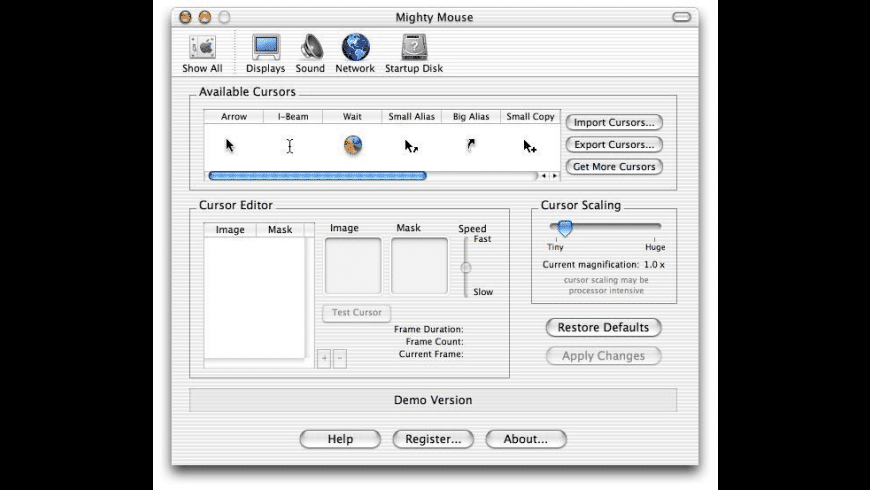Screen dimensions: 870x490
Task: Click the Mask preview well
Action: tap(419, 266)
